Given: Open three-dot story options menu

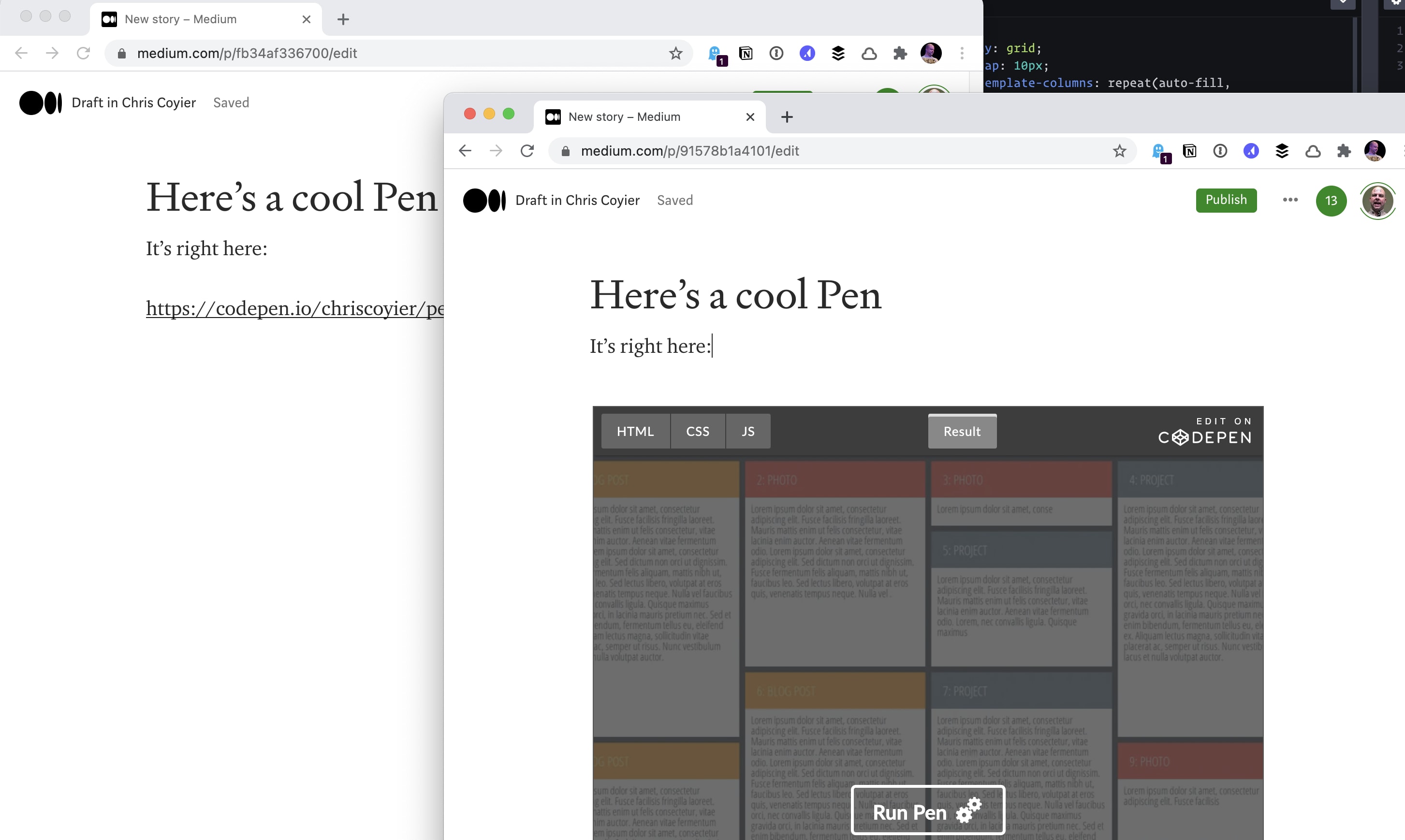Looking at the screenshot, I should 1289,200.
